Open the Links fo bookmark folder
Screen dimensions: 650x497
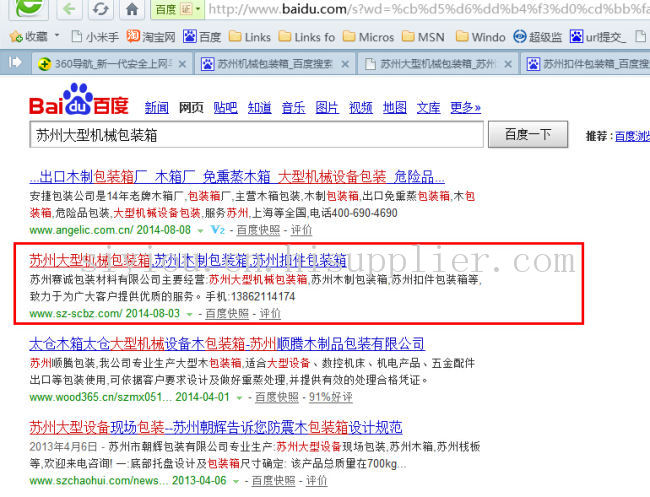[x=307, y=37]
